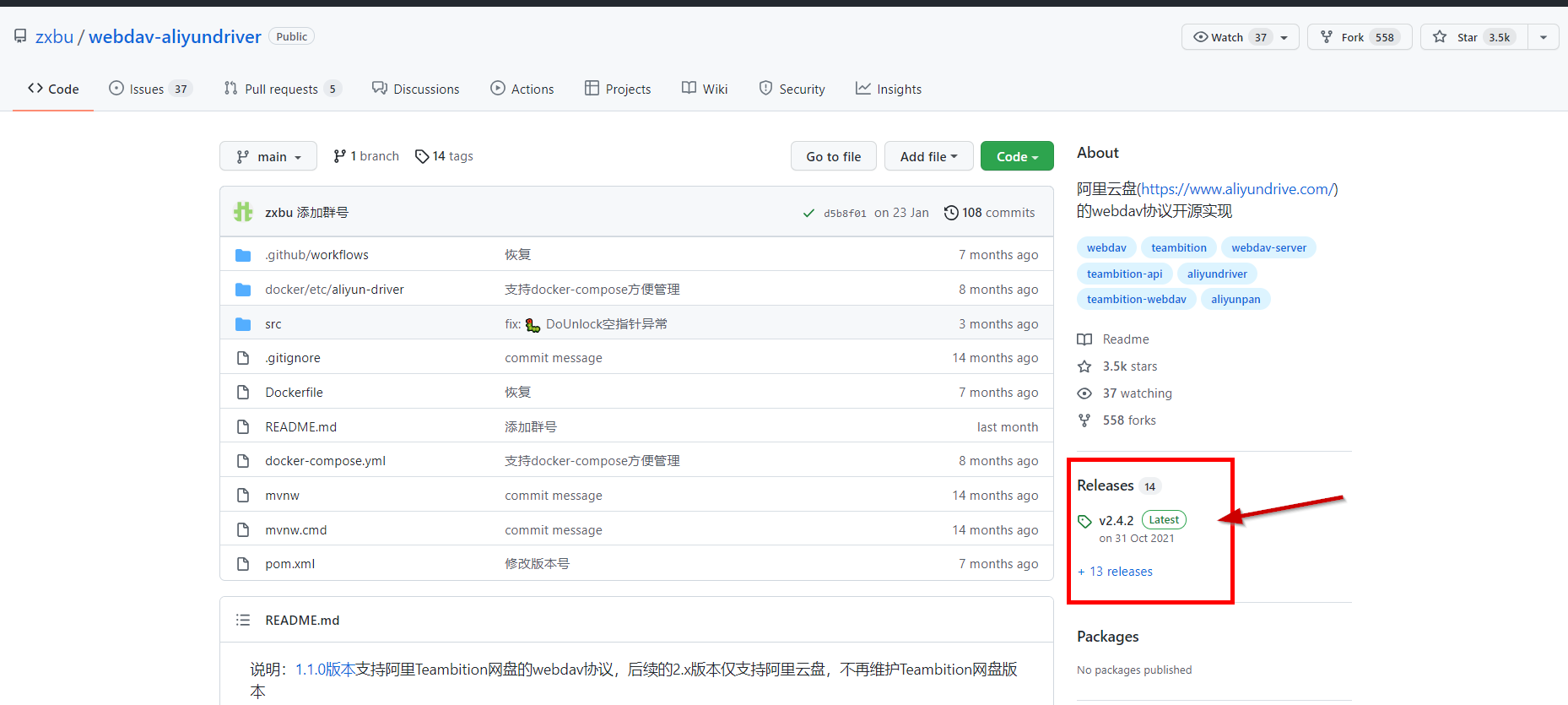Click the file icon next to .gitignore
Viewport: 1568px width, 705px height.
(243, 358)
